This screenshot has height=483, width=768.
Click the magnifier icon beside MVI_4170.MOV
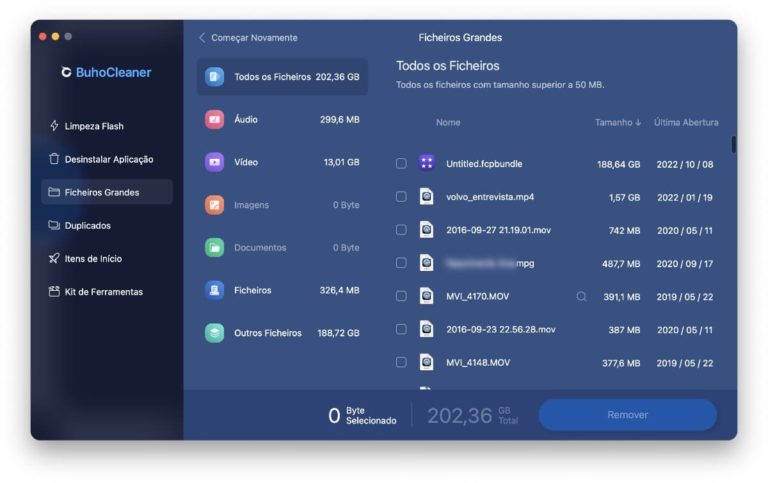pos(581,296)
